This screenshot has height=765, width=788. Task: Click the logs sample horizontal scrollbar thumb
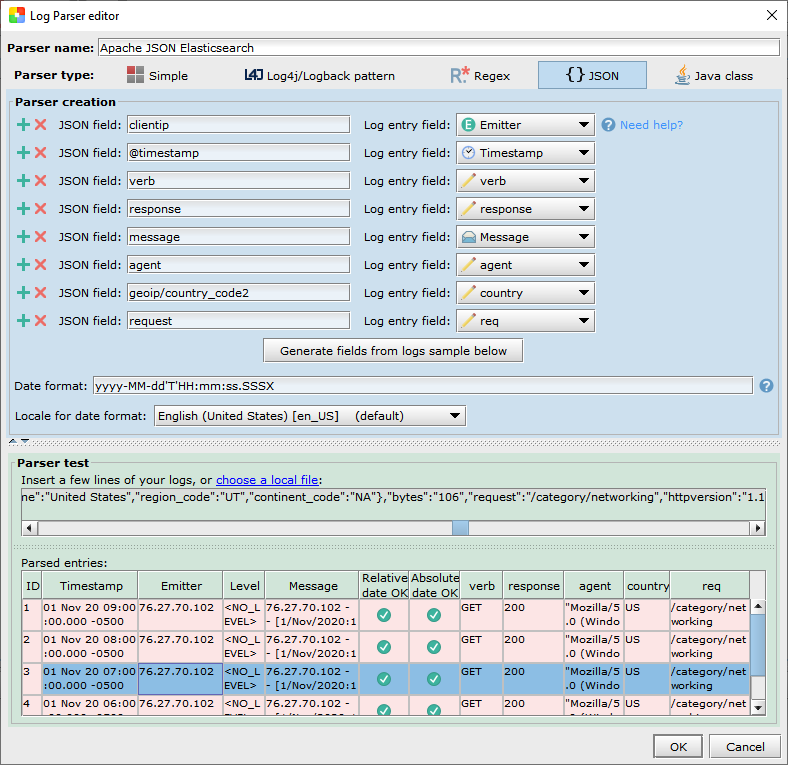[460, 528]
